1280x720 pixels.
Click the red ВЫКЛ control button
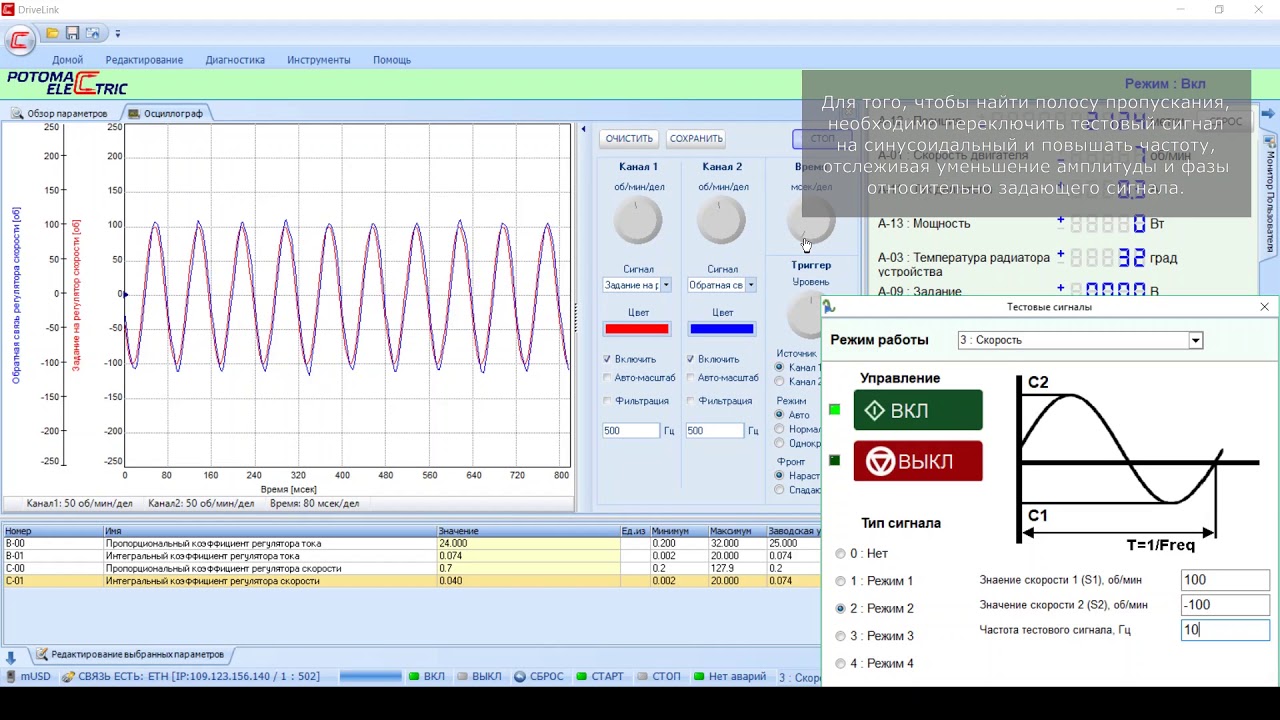(x=918, y=461)
